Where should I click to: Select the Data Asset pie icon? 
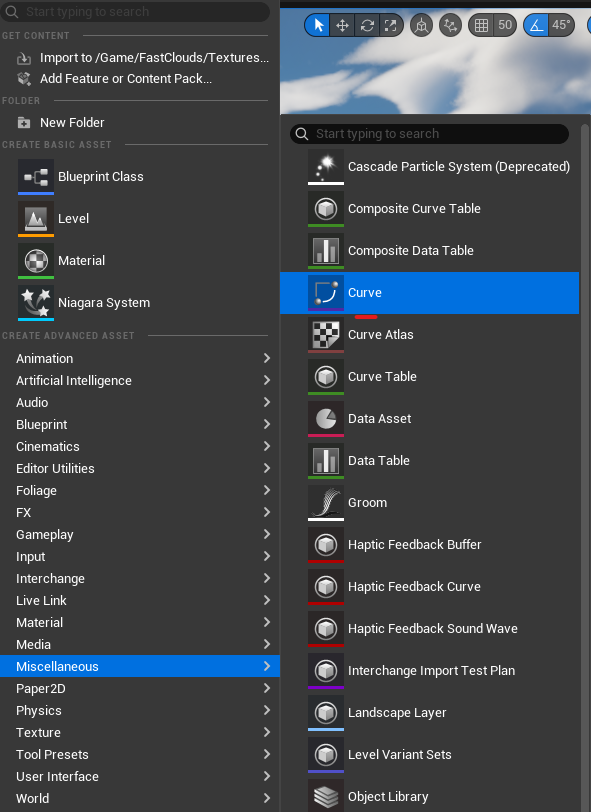(326, 418)
